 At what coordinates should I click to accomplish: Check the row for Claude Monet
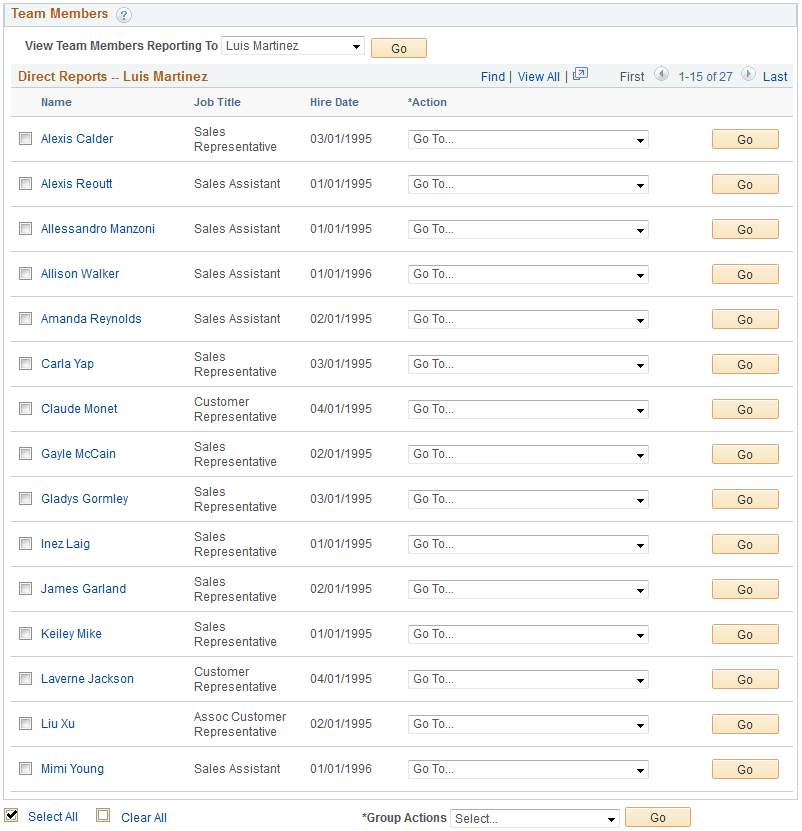25,408
